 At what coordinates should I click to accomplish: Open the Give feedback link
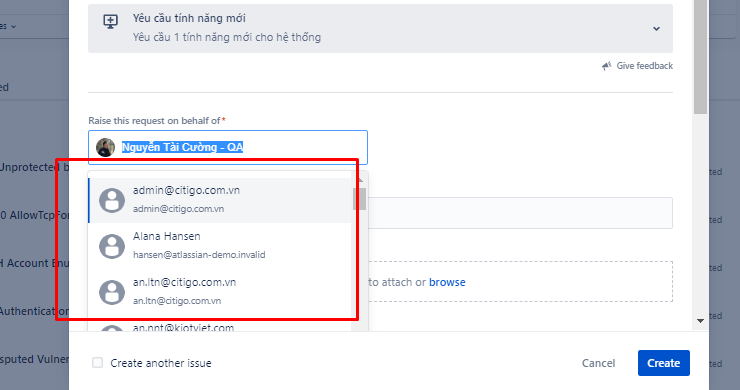pyautogui.click(x=644, y=66)
